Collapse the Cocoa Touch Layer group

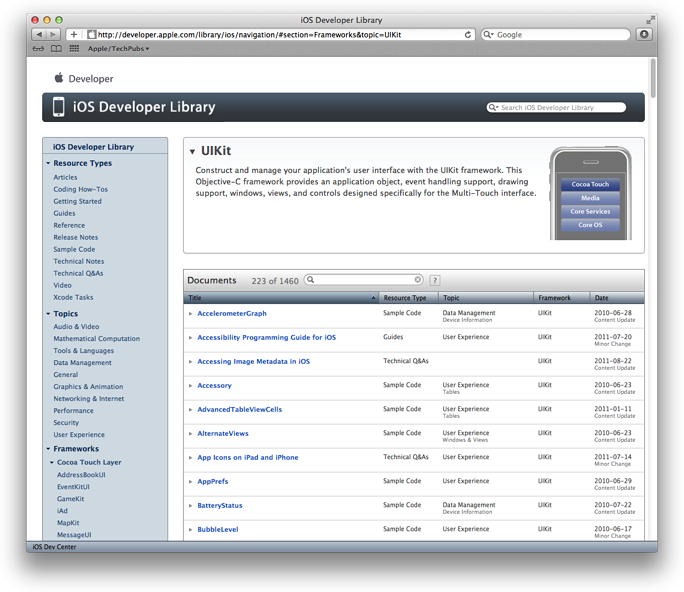click(x=51, y=462)
